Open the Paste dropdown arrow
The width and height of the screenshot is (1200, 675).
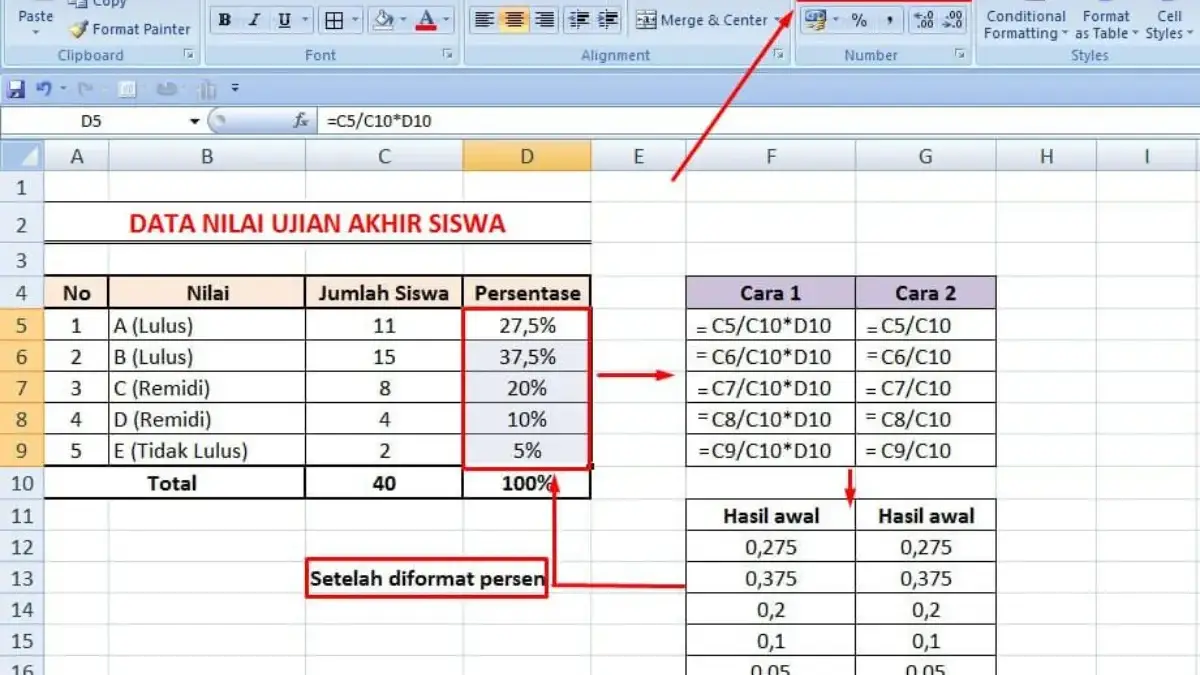[x=36, y=32]
